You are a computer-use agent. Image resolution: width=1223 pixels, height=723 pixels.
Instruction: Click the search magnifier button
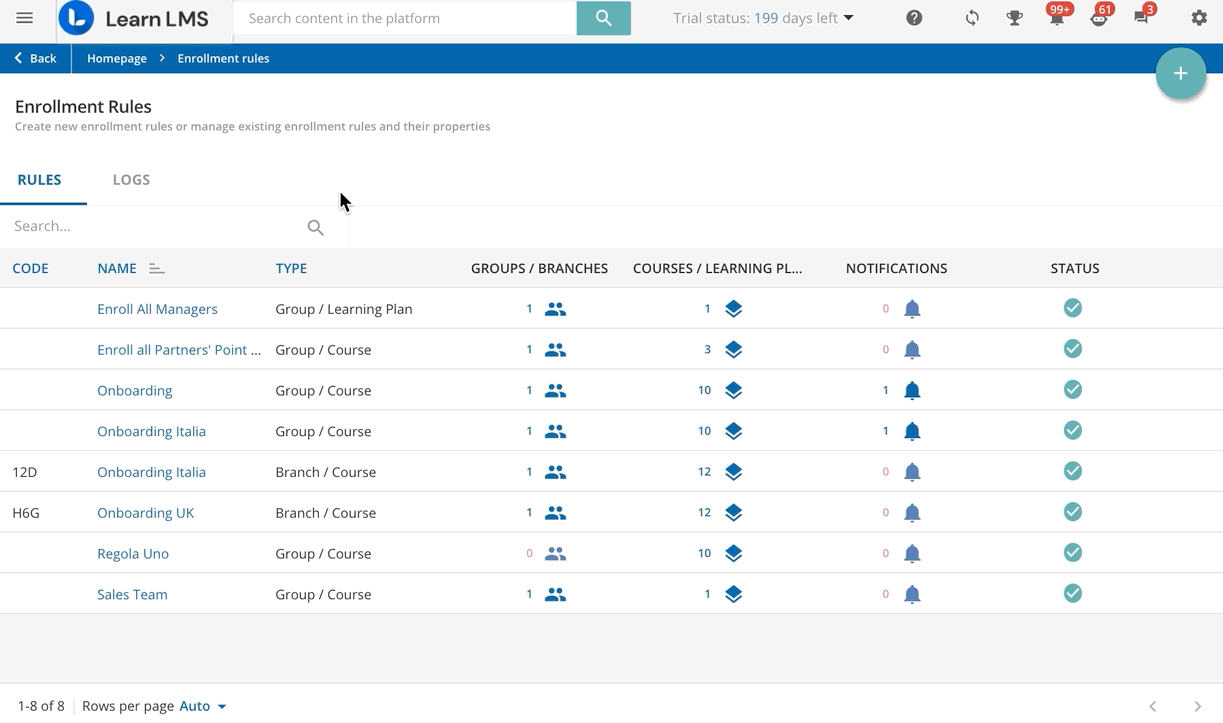click(603, 18)
